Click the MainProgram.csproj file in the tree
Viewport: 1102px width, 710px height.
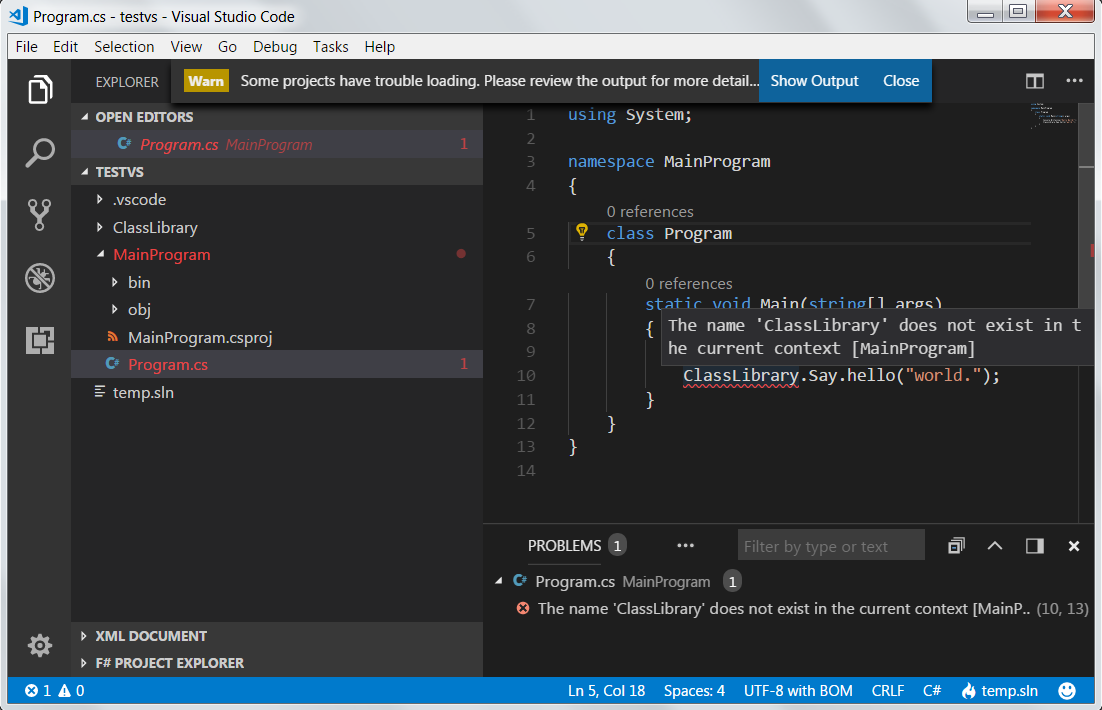coord(200,337)
